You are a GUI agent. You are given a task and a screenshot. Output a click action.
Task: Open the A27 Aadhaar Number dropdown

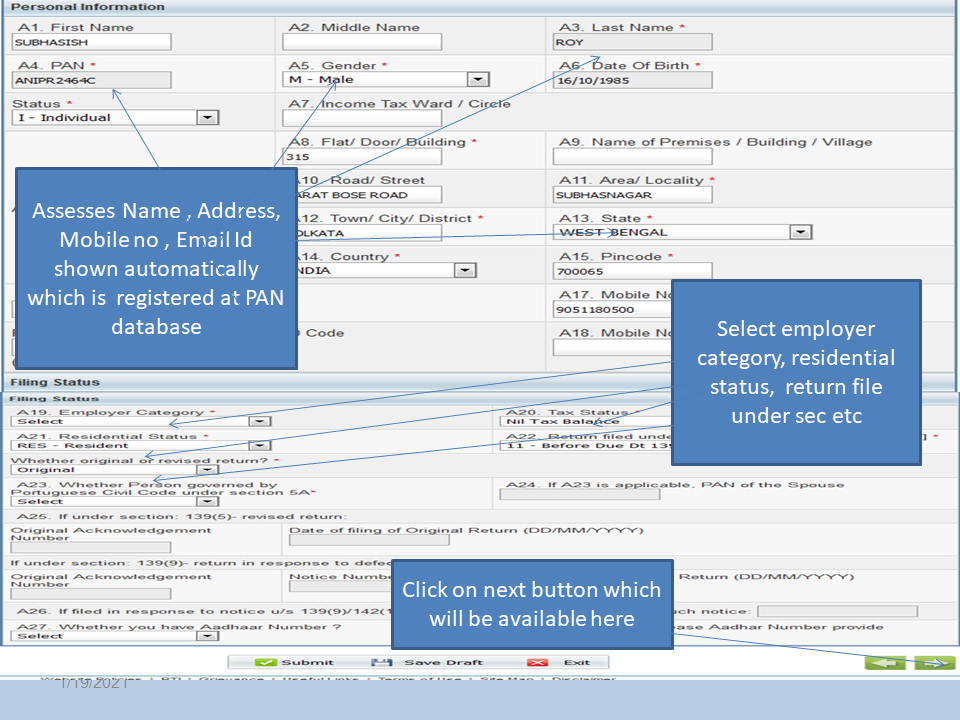[x=208, y=636]
